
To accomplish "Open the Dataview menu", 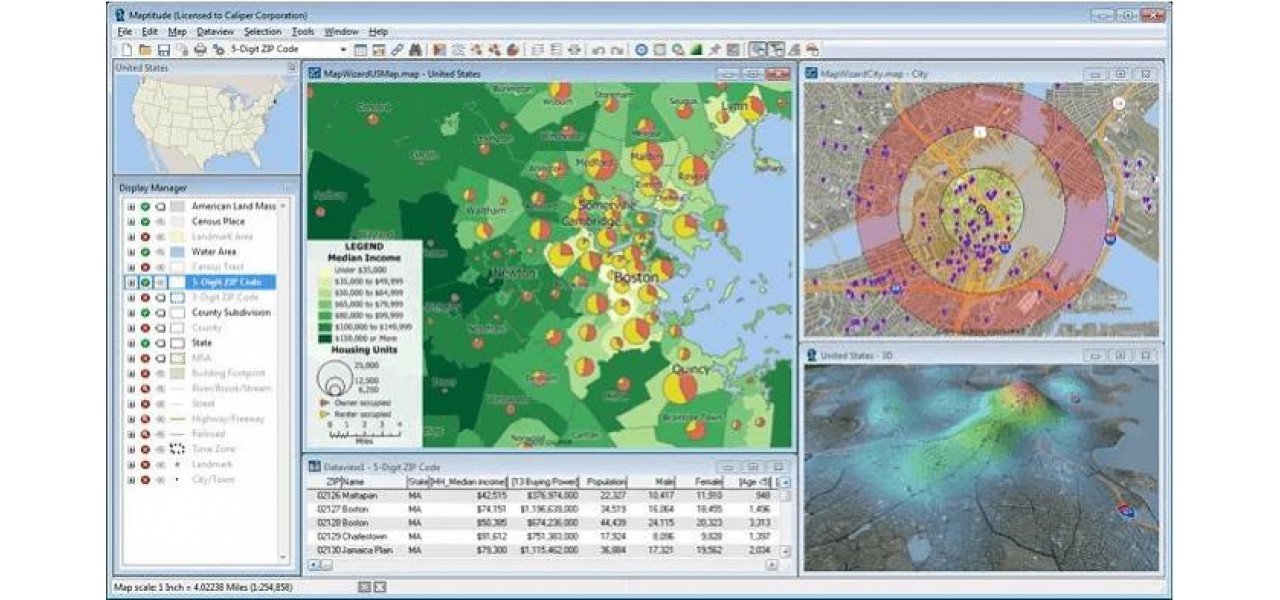I will [x=215, y=32].
